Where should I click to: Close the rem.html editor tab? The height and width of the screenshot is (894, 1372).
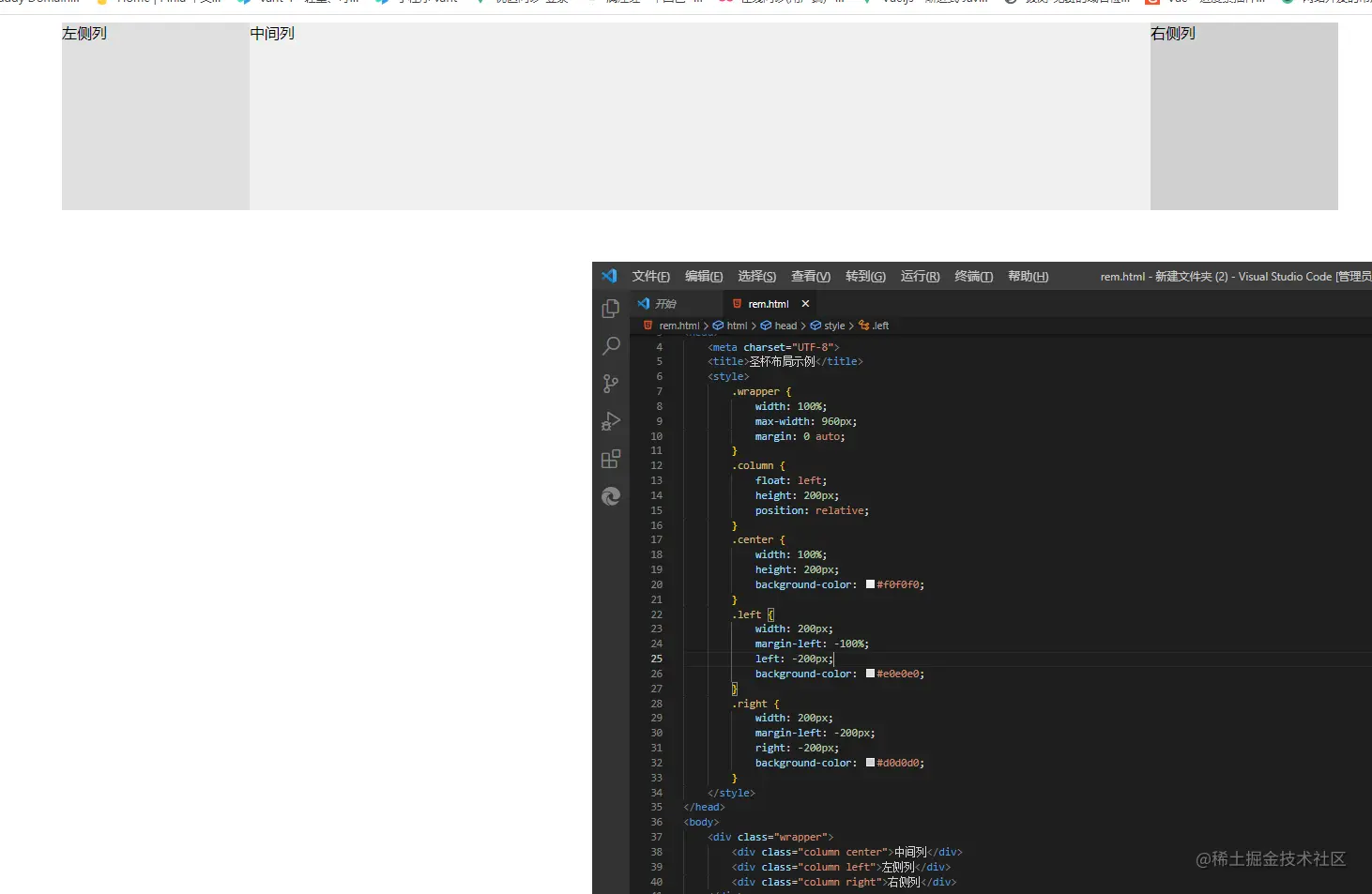click(805, 304)
